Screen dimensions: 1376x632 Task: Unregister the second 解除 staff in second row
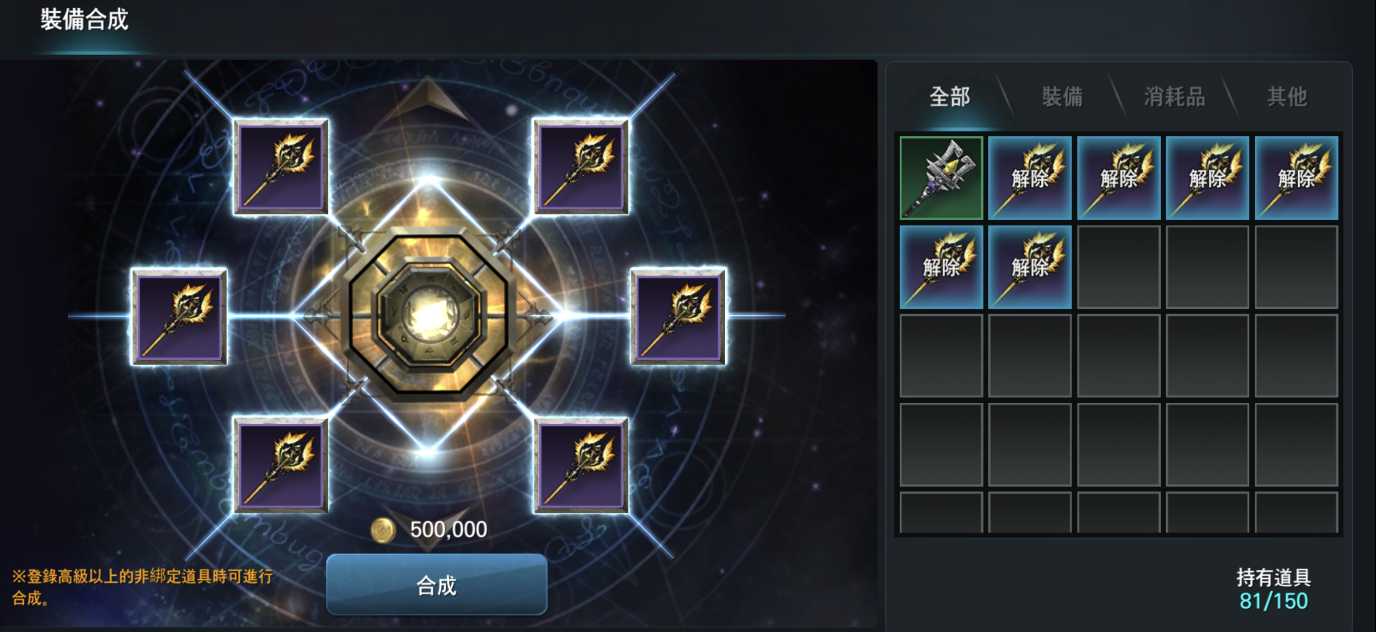coord(1030,267)
